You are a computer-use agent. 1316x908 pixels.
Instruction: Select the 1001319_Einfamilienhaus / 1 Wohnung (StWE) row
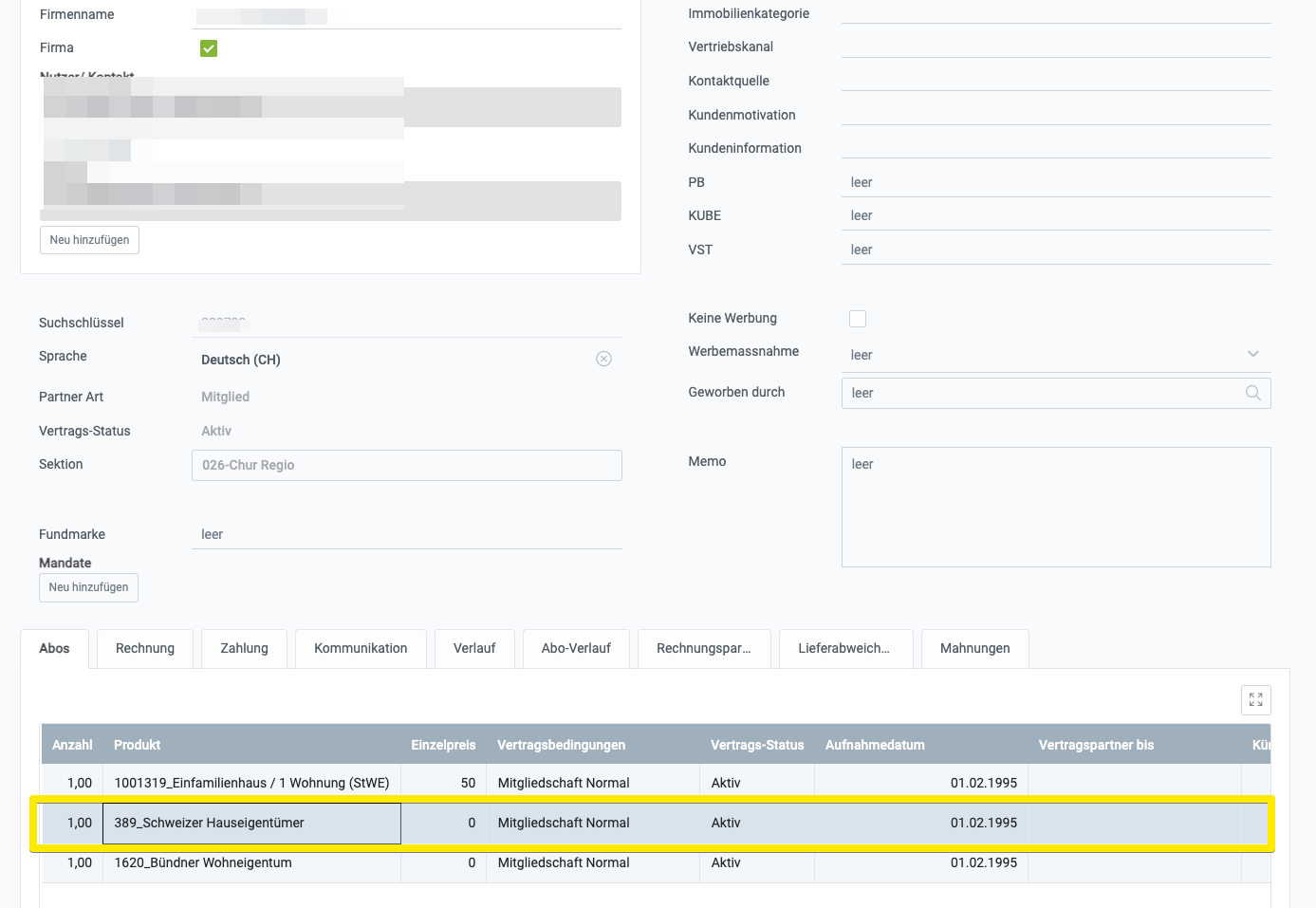tap(655, 783)
